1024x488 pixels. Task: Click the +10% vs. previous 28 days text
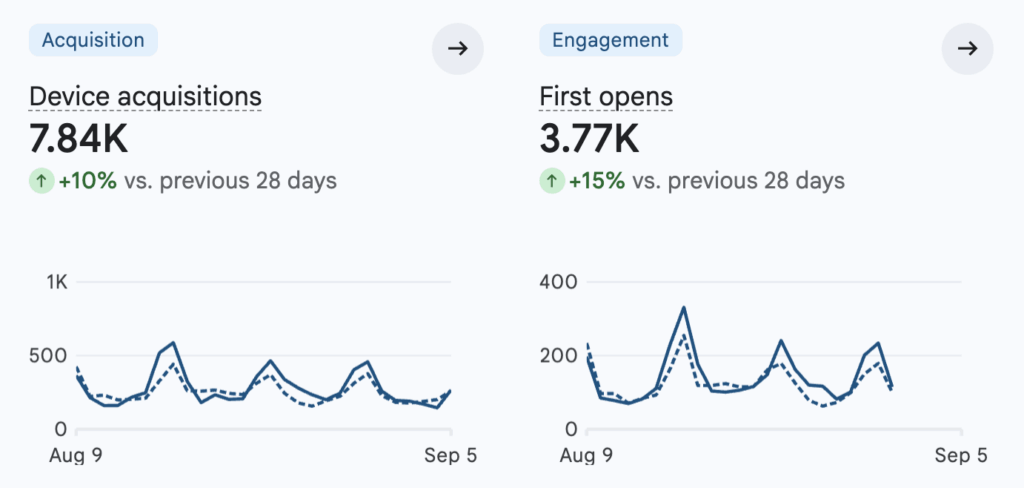coord(198,181)
